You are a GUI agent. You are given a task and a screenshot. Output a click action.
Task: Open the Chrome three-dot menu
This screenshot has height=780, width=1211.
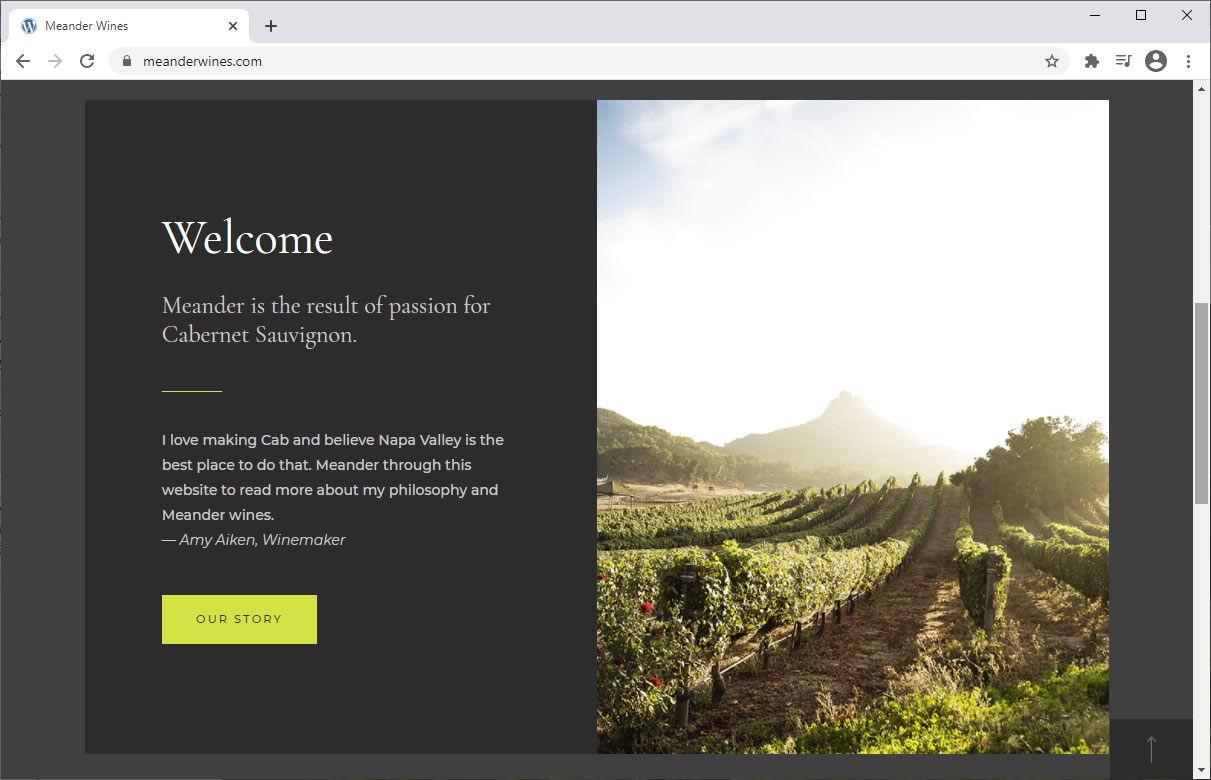(x=1188, y=61)
